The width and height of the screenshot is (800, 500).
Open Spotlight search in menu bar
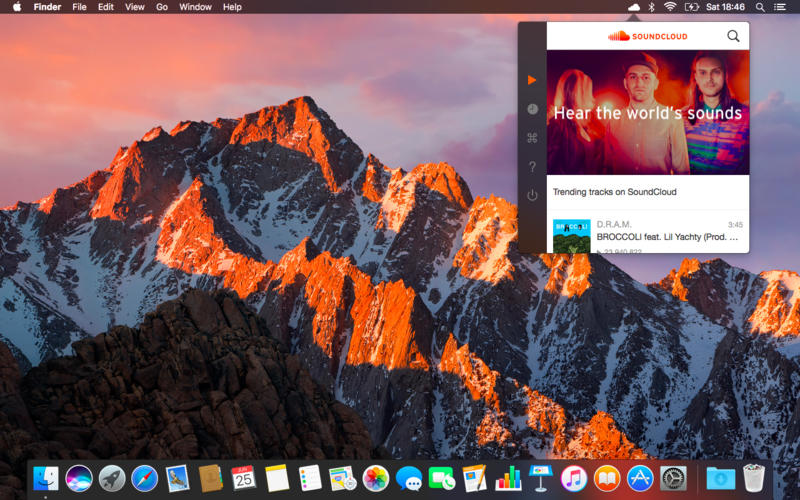coord(760,7)
